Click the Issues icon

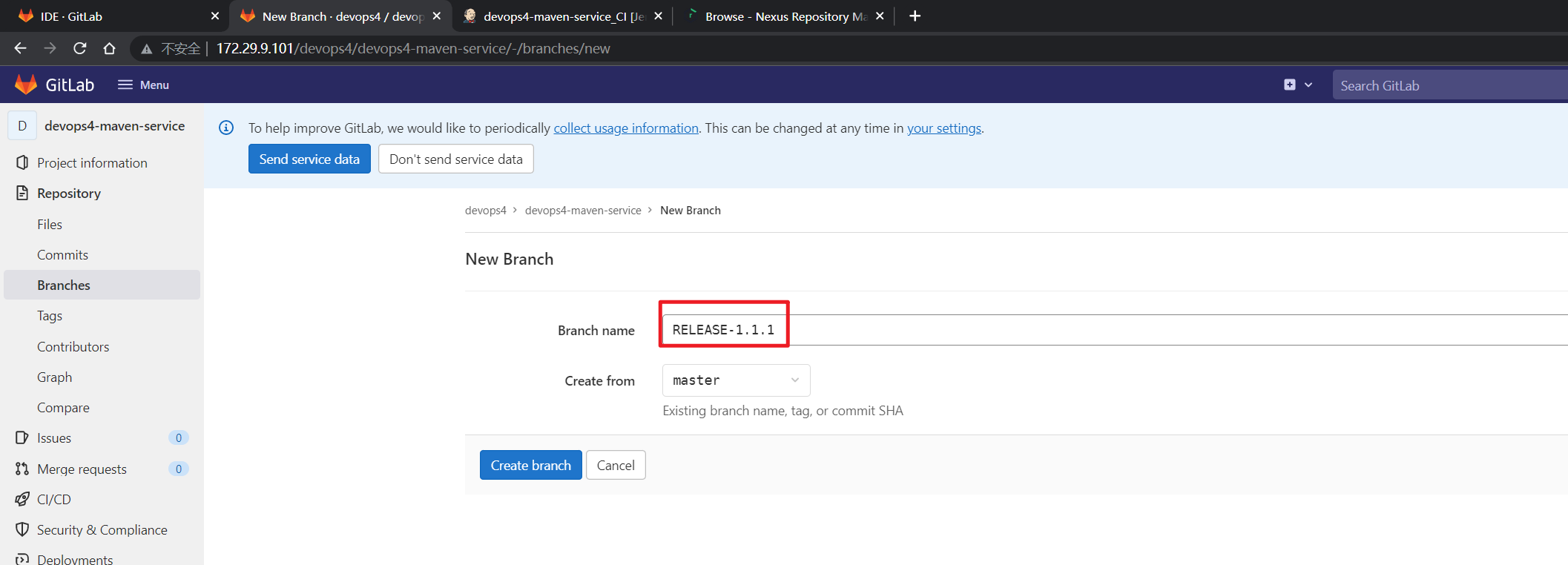22,437
